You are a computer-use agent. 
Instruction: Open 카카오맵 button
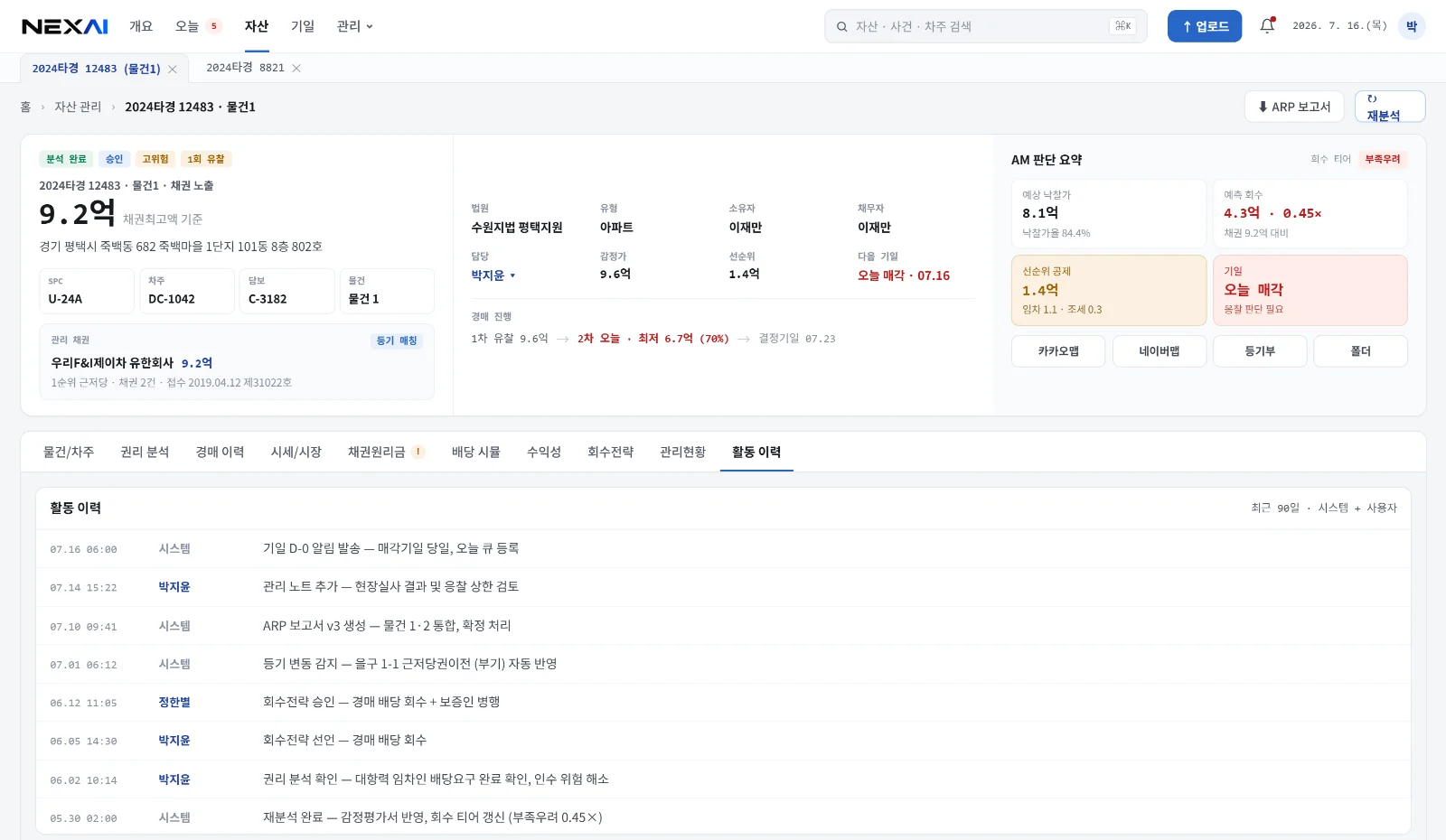1058,351
